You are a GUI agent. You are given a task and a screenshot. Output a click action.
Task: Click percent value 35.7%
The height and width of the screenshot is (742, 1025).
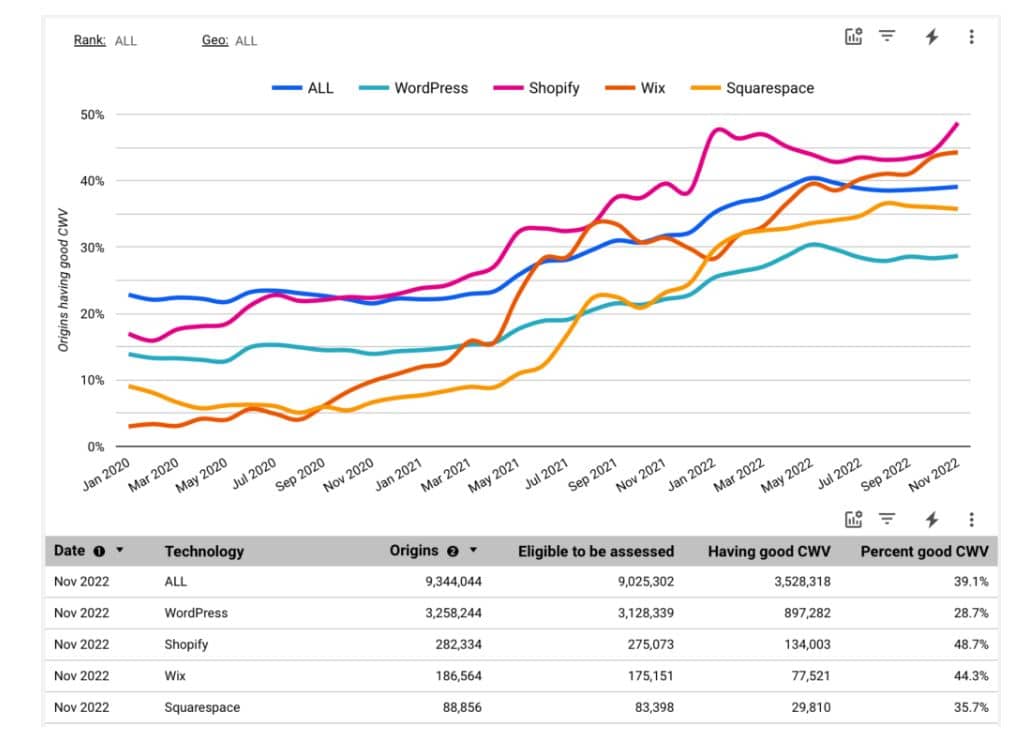[971, 707]
